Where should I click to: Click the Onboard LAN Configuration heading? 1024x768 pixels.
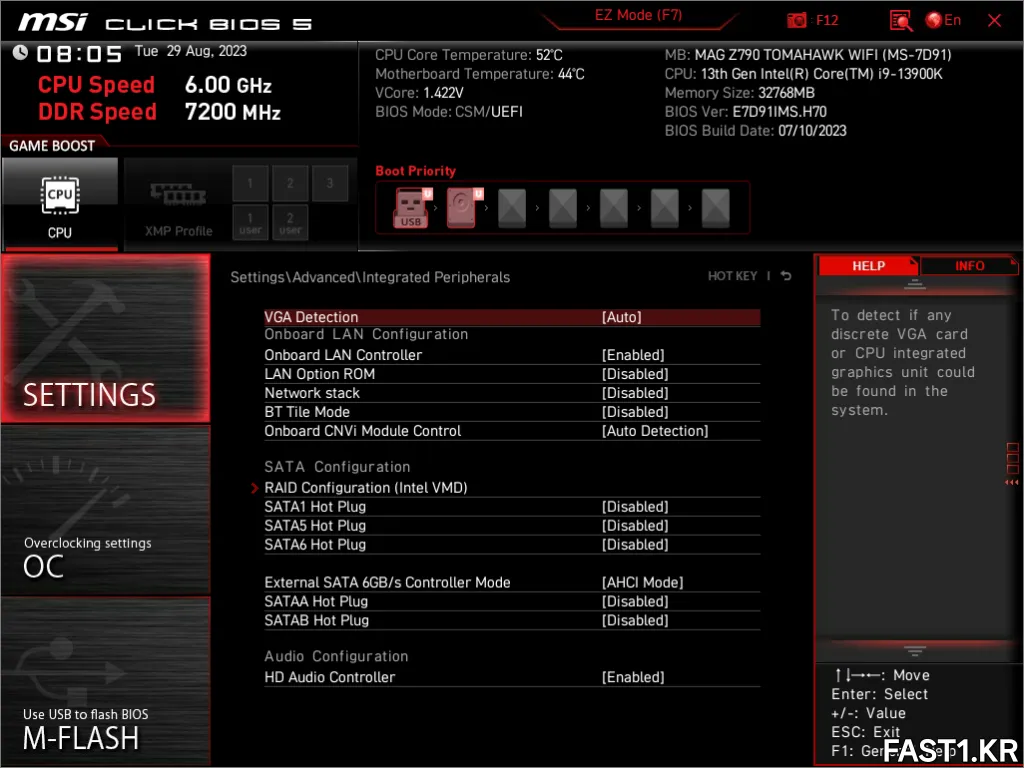tap(366, 334)
